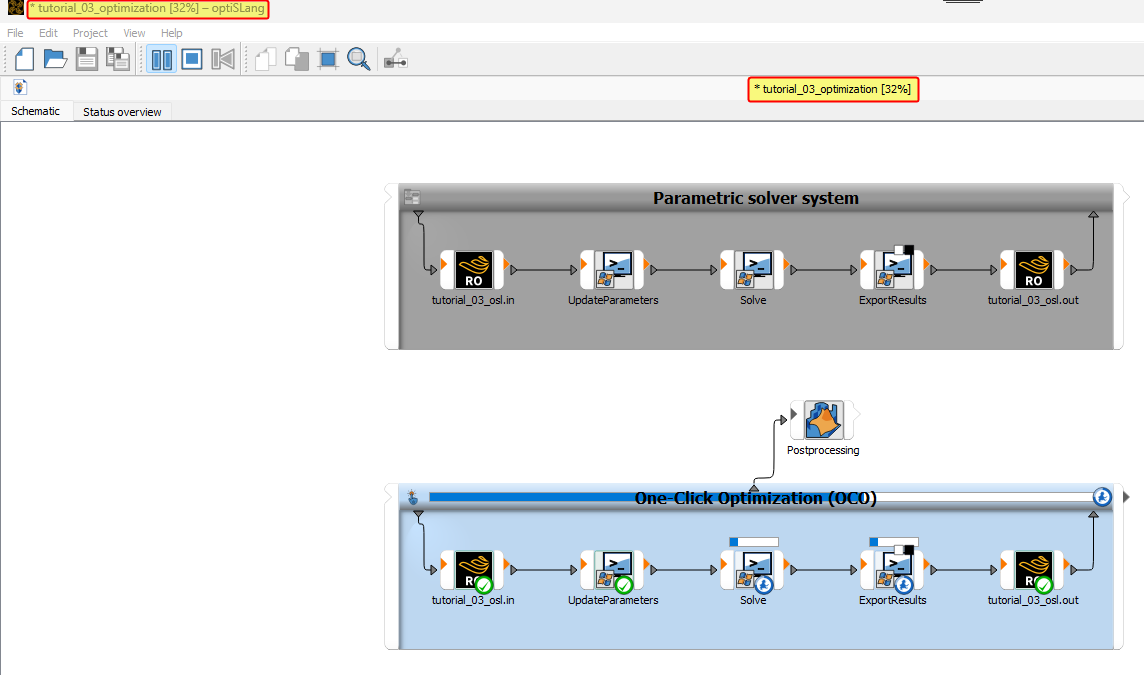
Task: Switch to the Schematic tab
Action: [x=35, y=111]
